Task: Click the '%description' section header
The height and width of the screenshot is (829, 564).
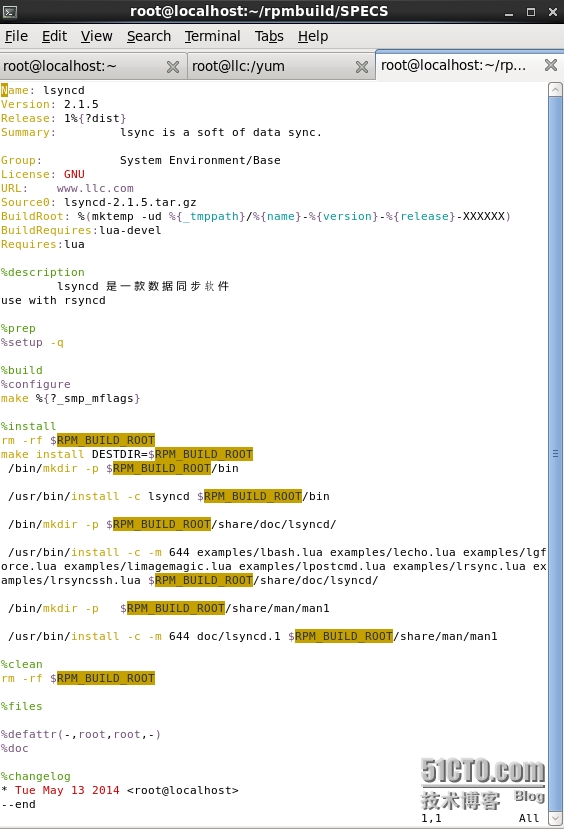Action: 43,272
